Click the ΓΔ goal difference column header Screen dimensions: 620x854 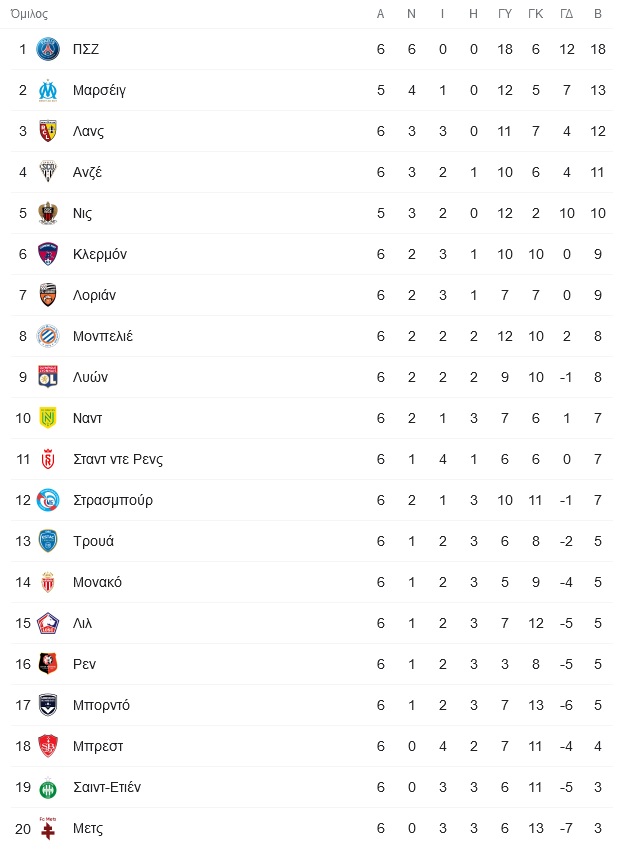pyautogui.click(x=567, y=14)
